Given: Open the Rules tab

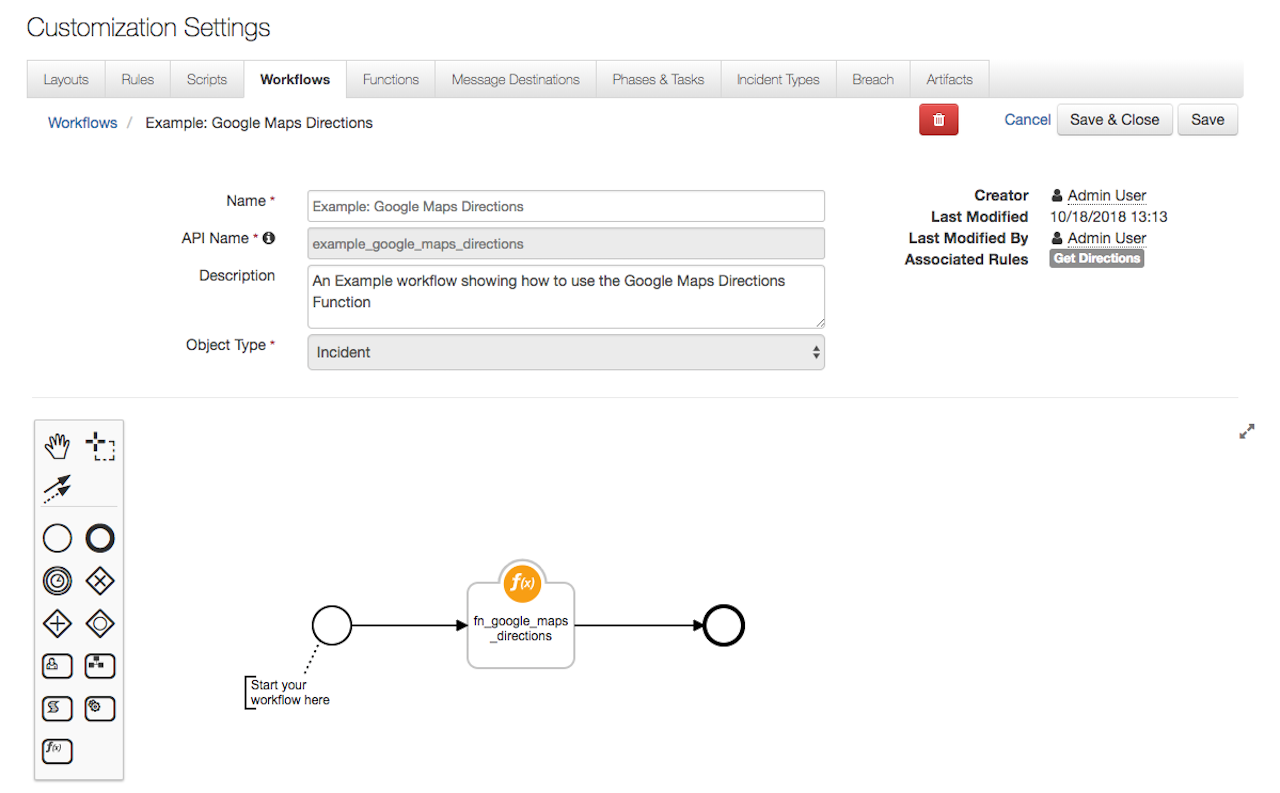Looking at the screenshot, I should [x=138, y=79].
